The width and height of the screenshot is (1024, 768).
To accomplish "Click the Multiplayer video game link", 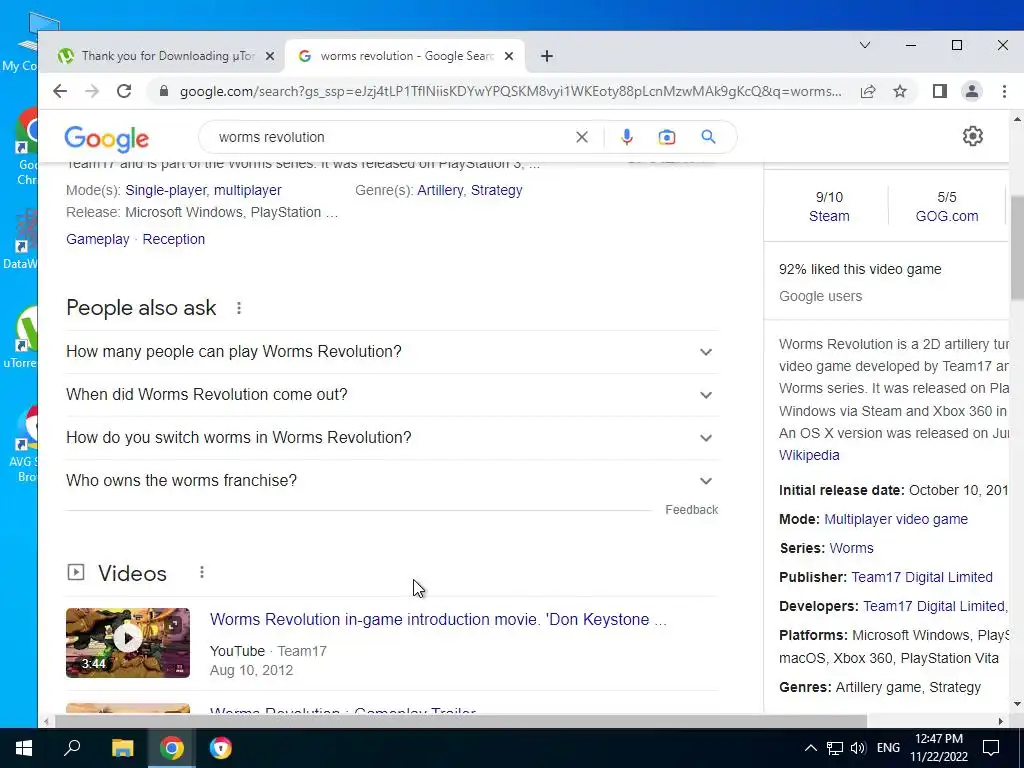I will tap(896, 519).
